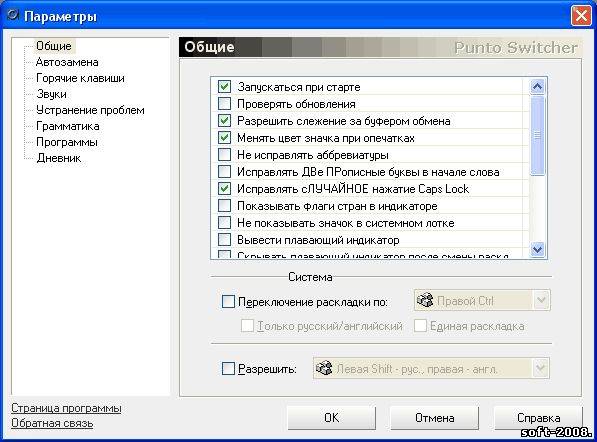
Task: Click the Отмена button
Action: tap(434, 418)
